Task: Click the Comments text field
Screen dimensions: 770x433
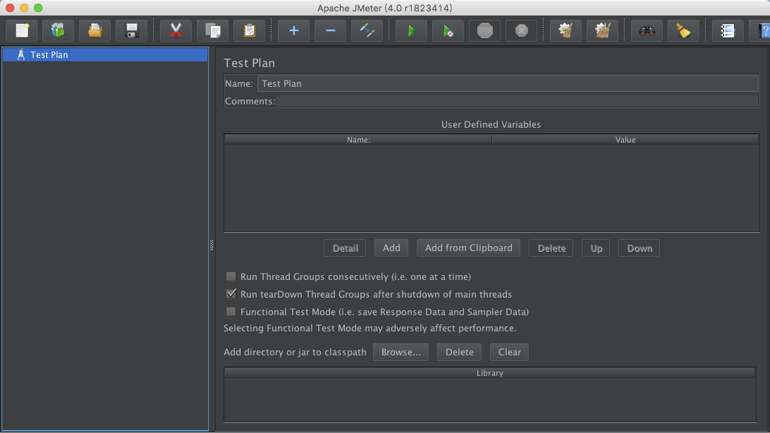Action: [517, 101]
